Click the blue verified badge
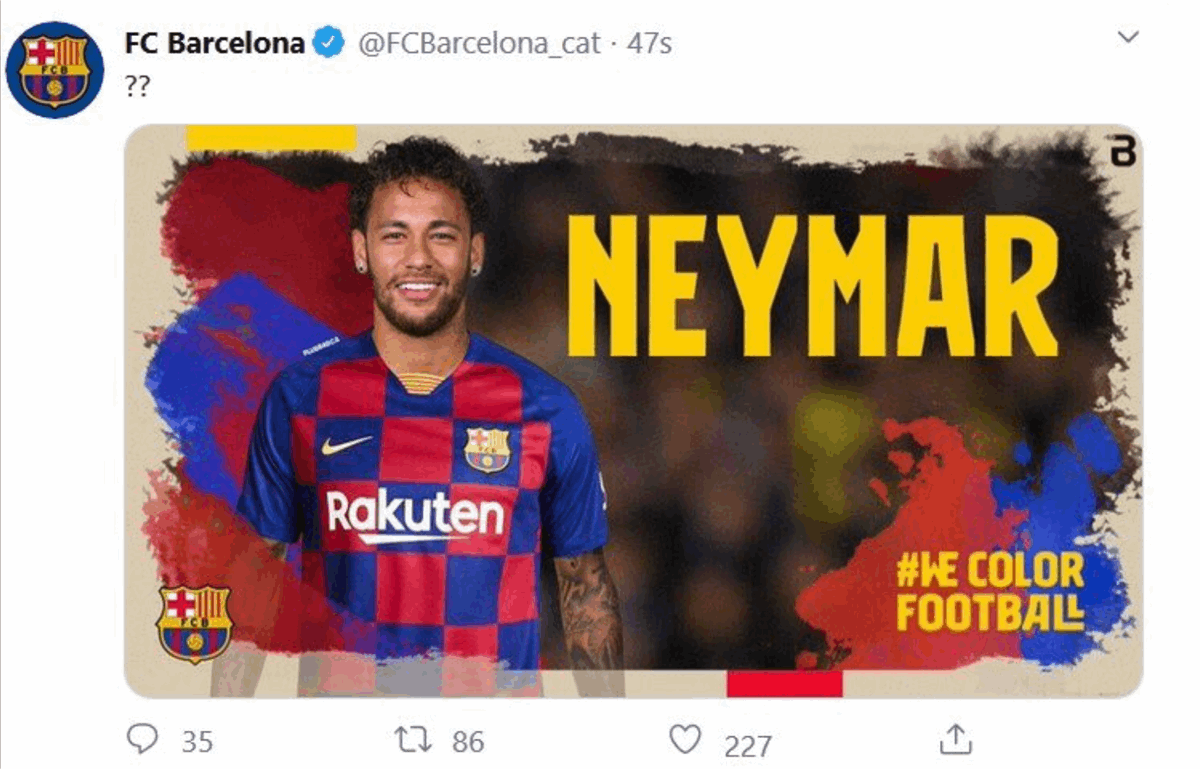Image resolution: width=1200 pixels, height=769 pixels. (328, 43)
